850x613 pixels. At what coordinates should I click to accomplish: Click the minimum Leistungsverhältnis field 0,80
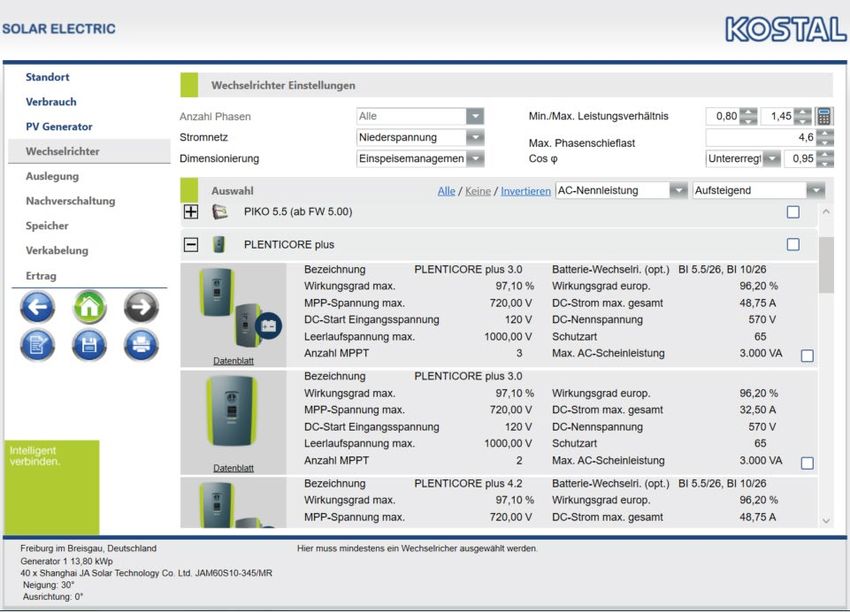(x=723, y=116)
